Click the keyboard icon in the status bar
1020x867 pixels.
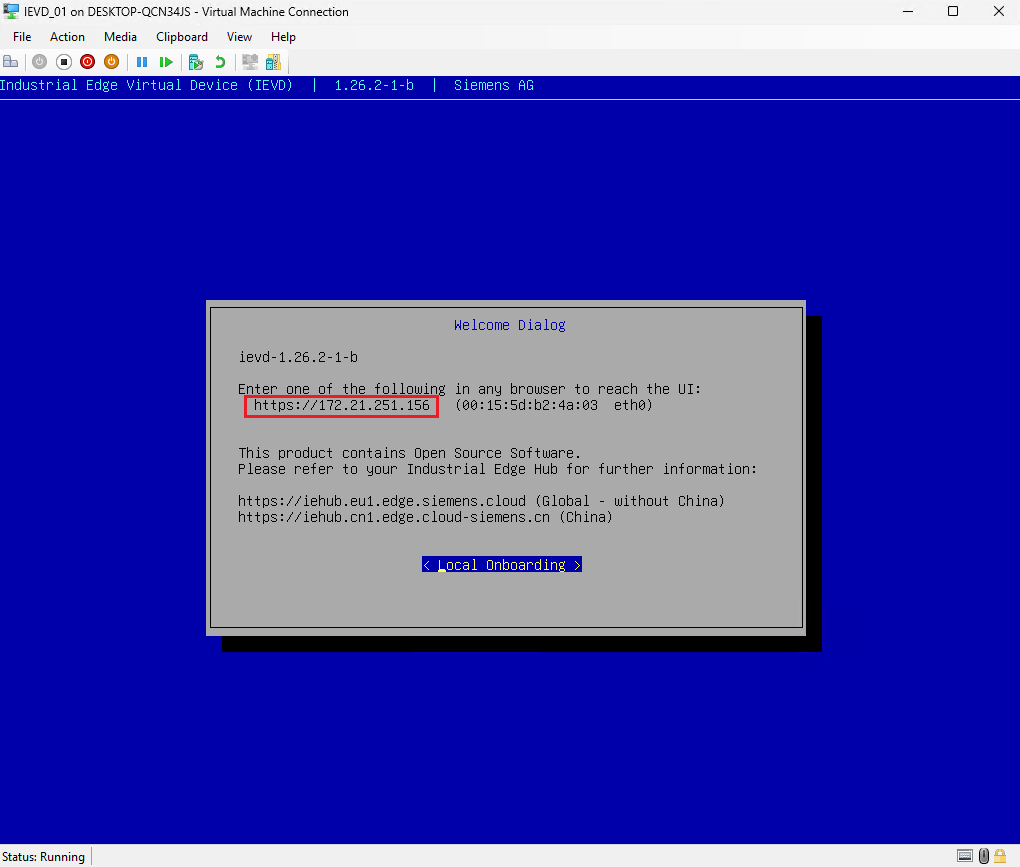964,856
